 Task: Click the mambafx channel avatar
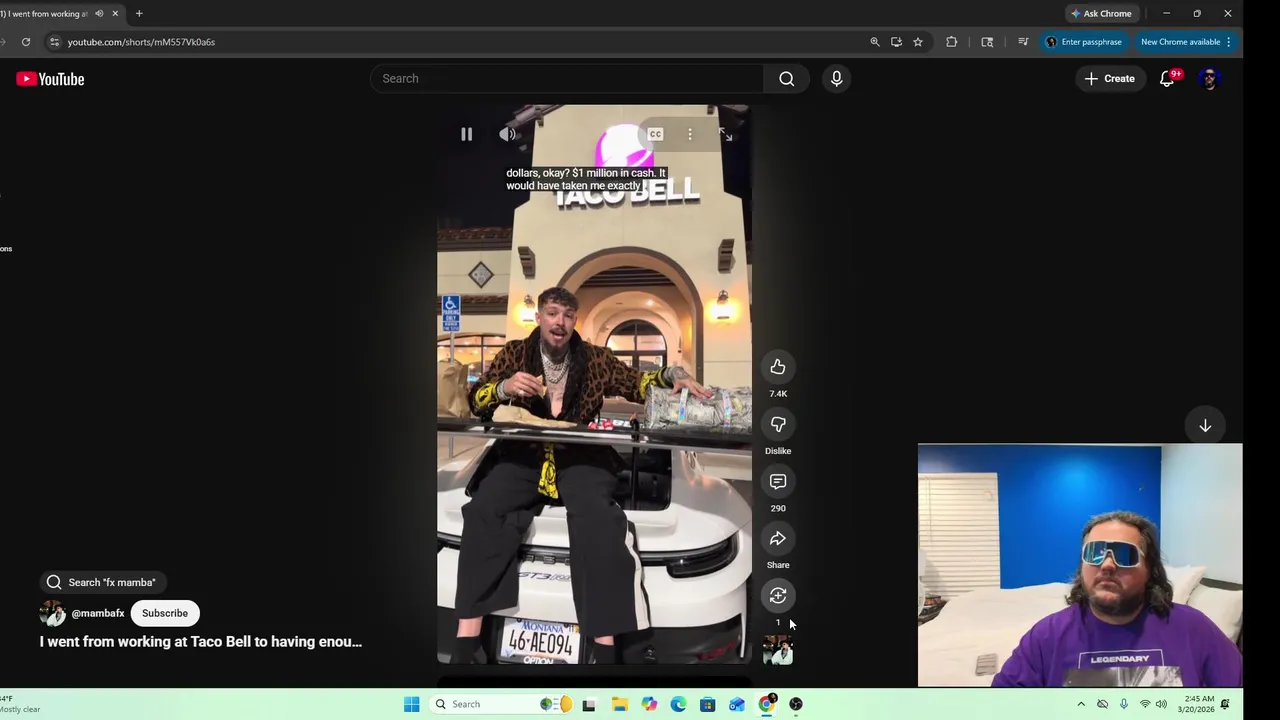point(52,613)
